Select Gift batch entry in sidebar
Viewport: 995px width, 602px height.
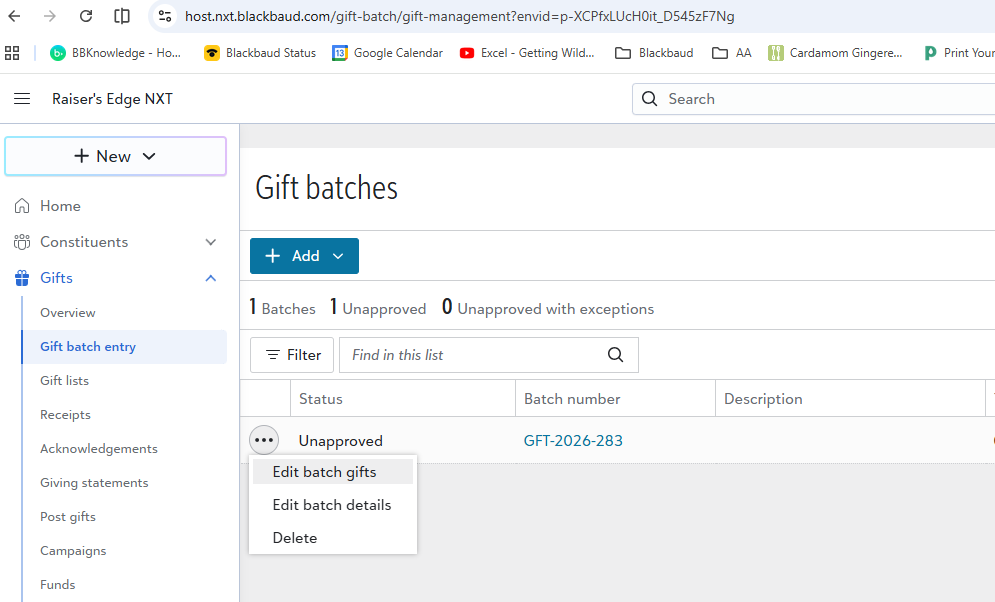(124, 347)
